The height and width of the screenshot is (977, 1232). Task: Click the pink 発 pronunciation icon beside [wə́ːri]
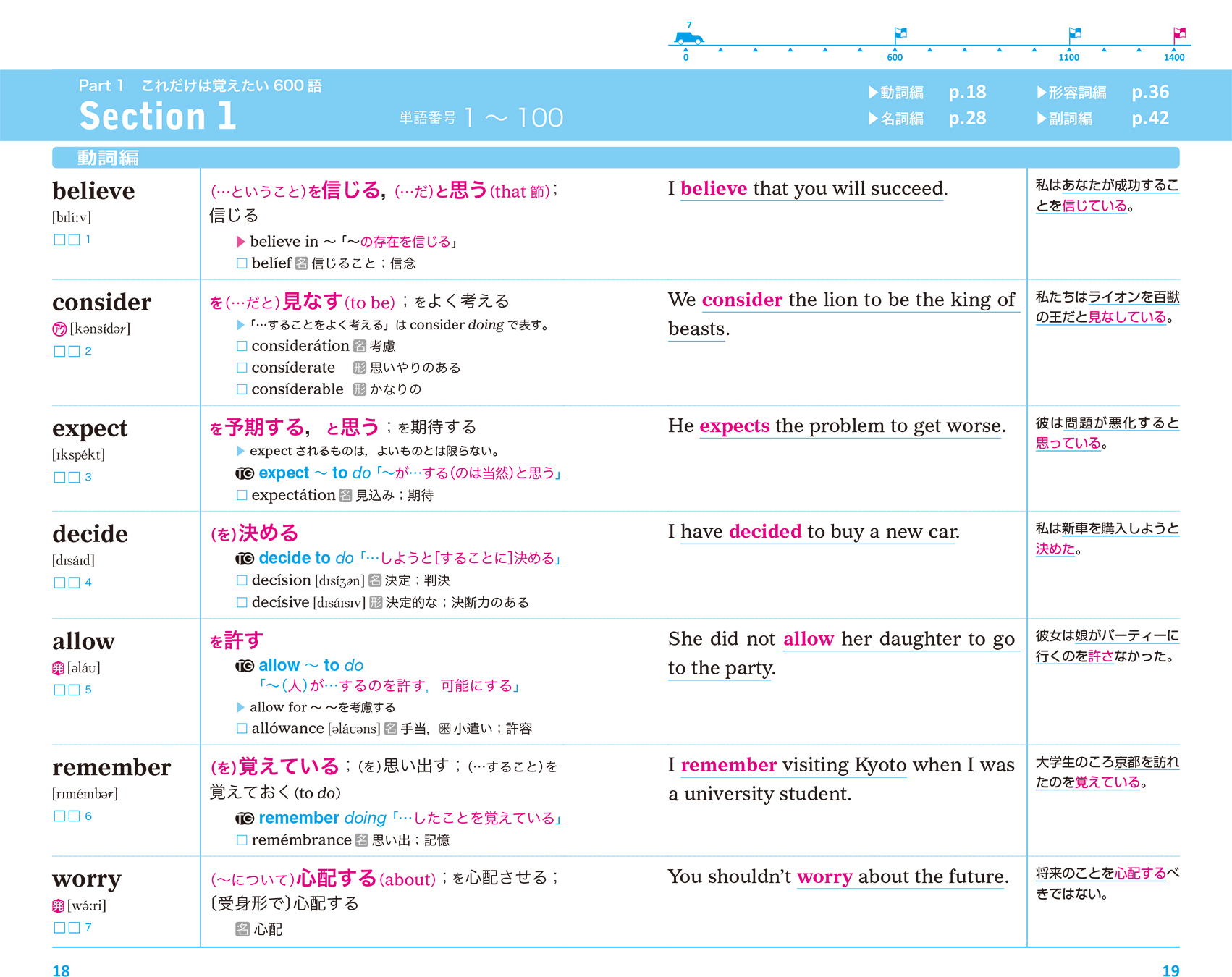click(59, 906)
